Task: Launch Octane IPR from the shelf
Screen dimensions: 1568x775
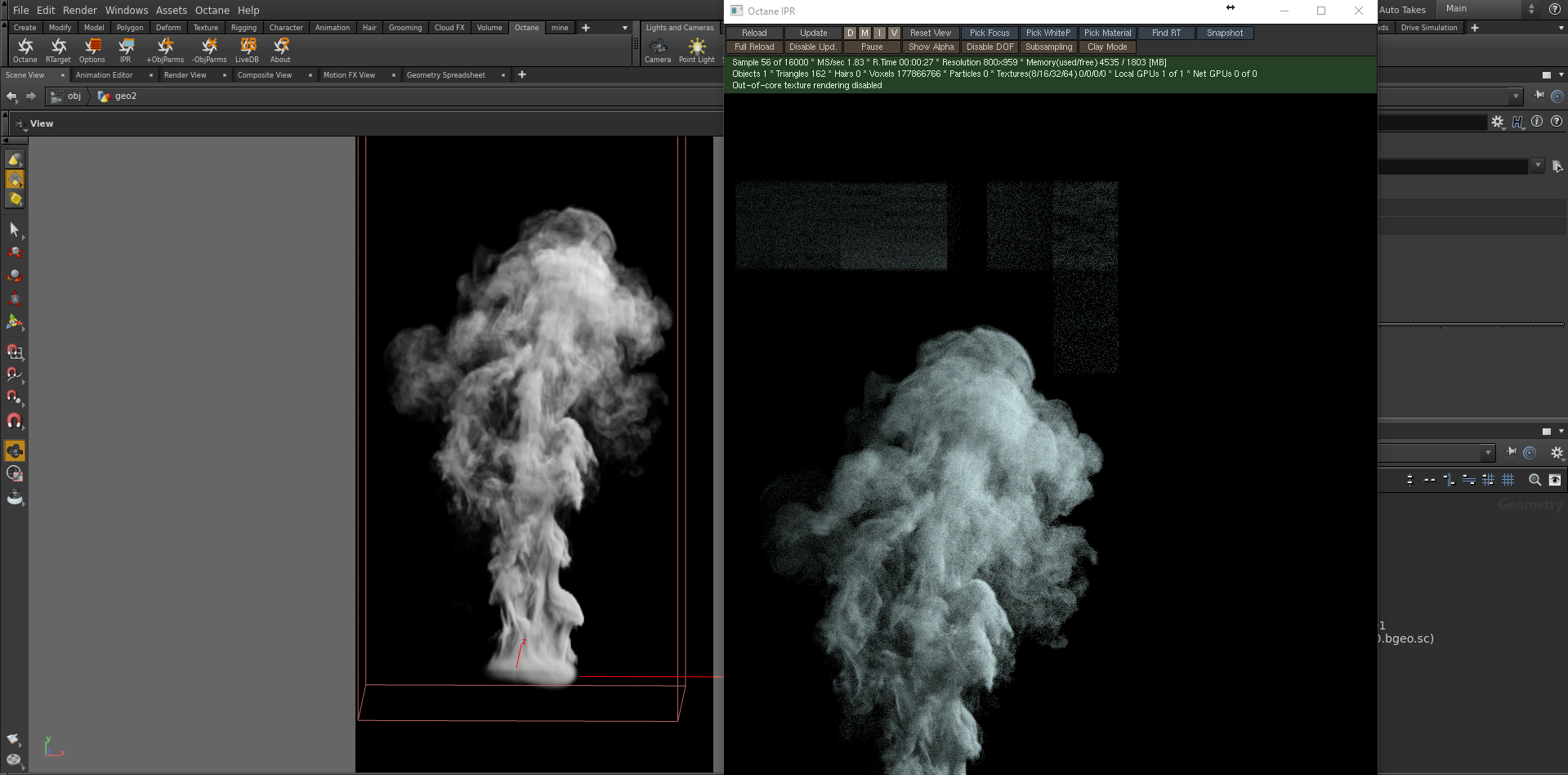Action: pos(125,49)
